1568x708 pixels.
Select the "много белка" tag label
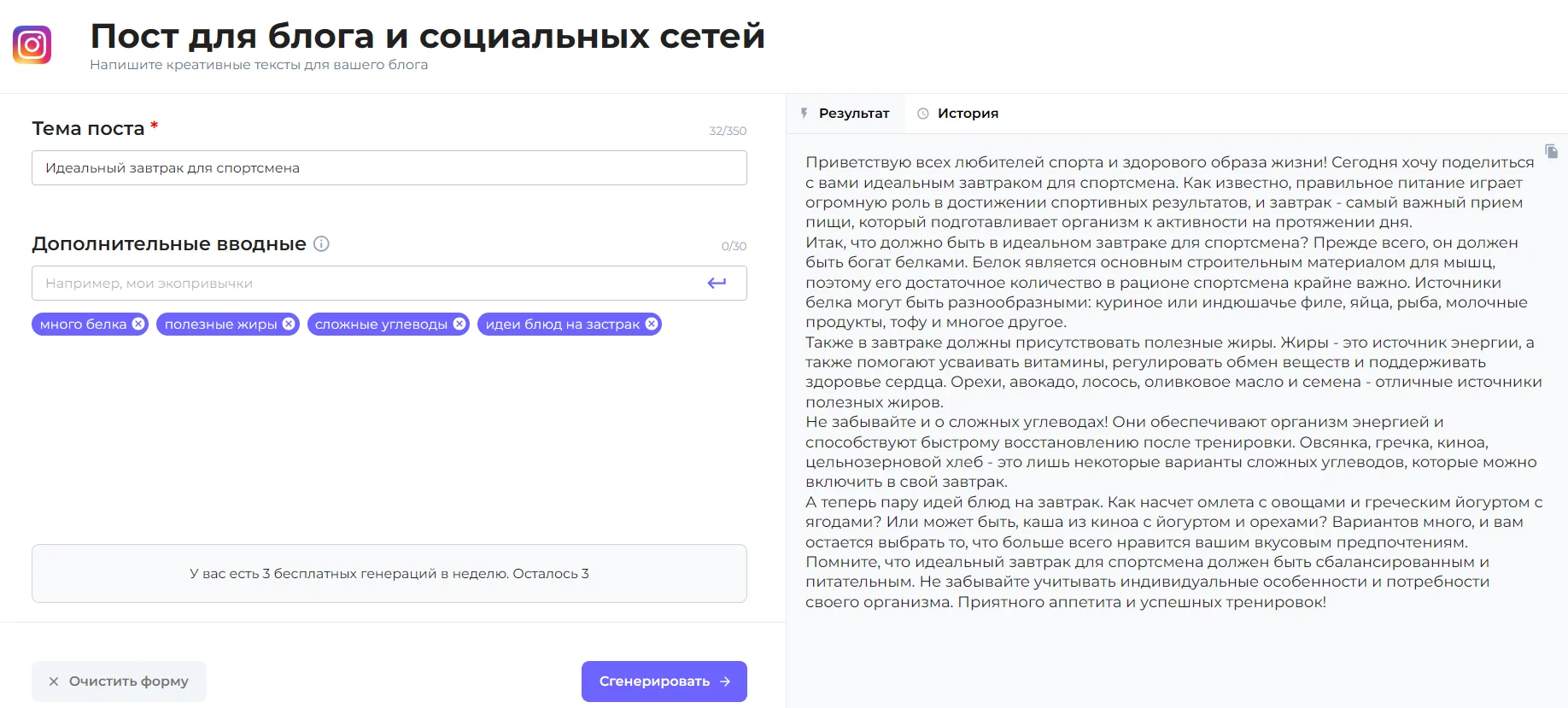[x=83, y=325]
